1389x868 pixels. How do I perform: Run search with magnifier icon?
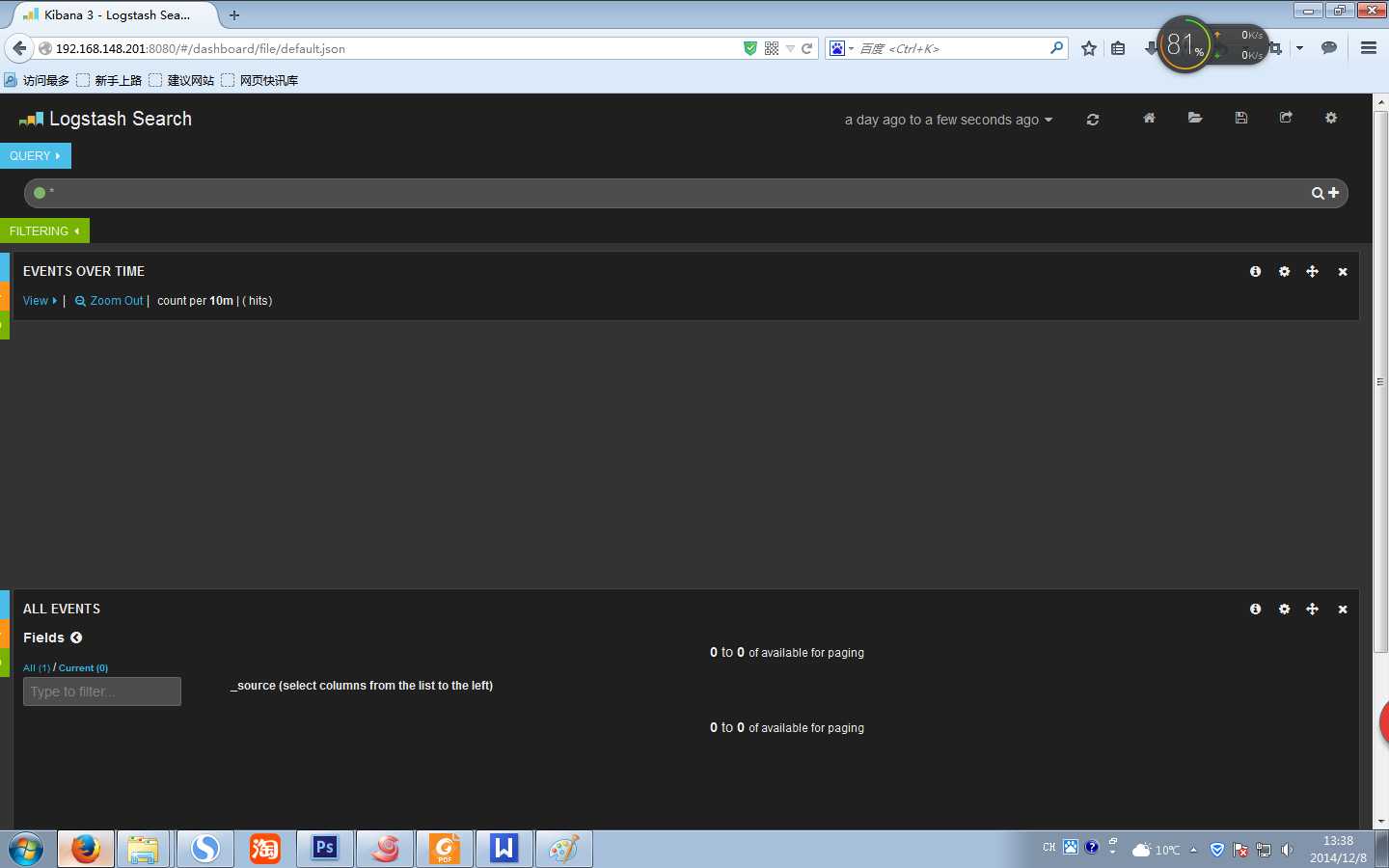tap(1318, 193)
